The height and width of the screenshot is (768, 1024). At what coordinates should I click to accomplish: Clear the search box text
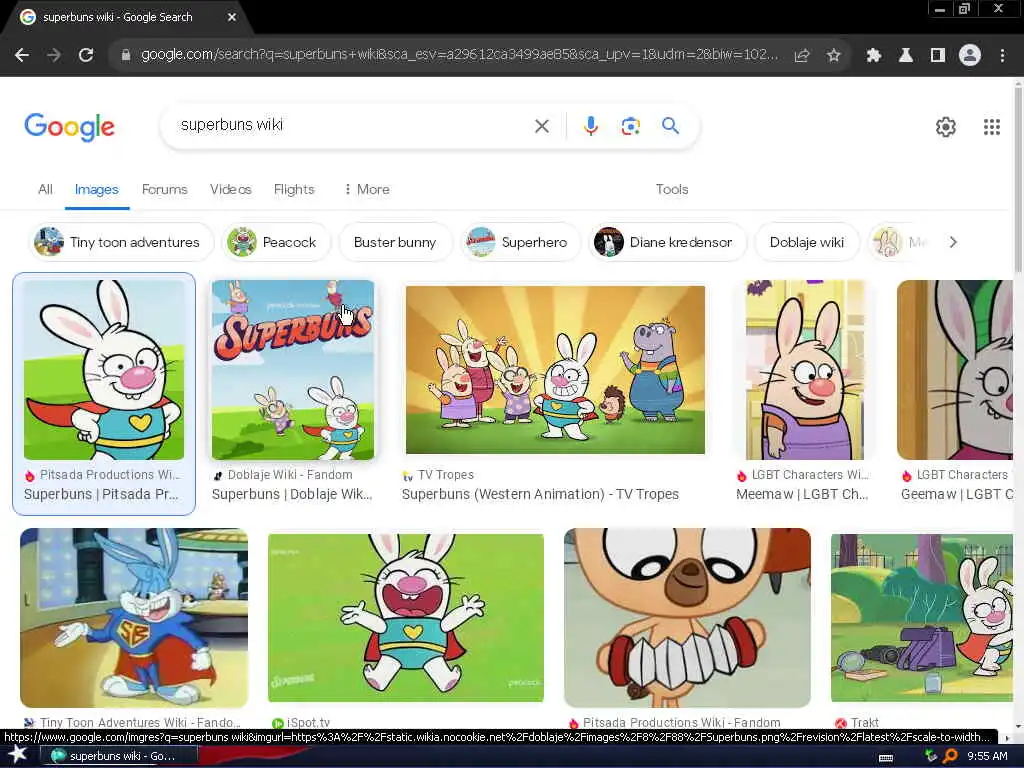pos(541,126)
